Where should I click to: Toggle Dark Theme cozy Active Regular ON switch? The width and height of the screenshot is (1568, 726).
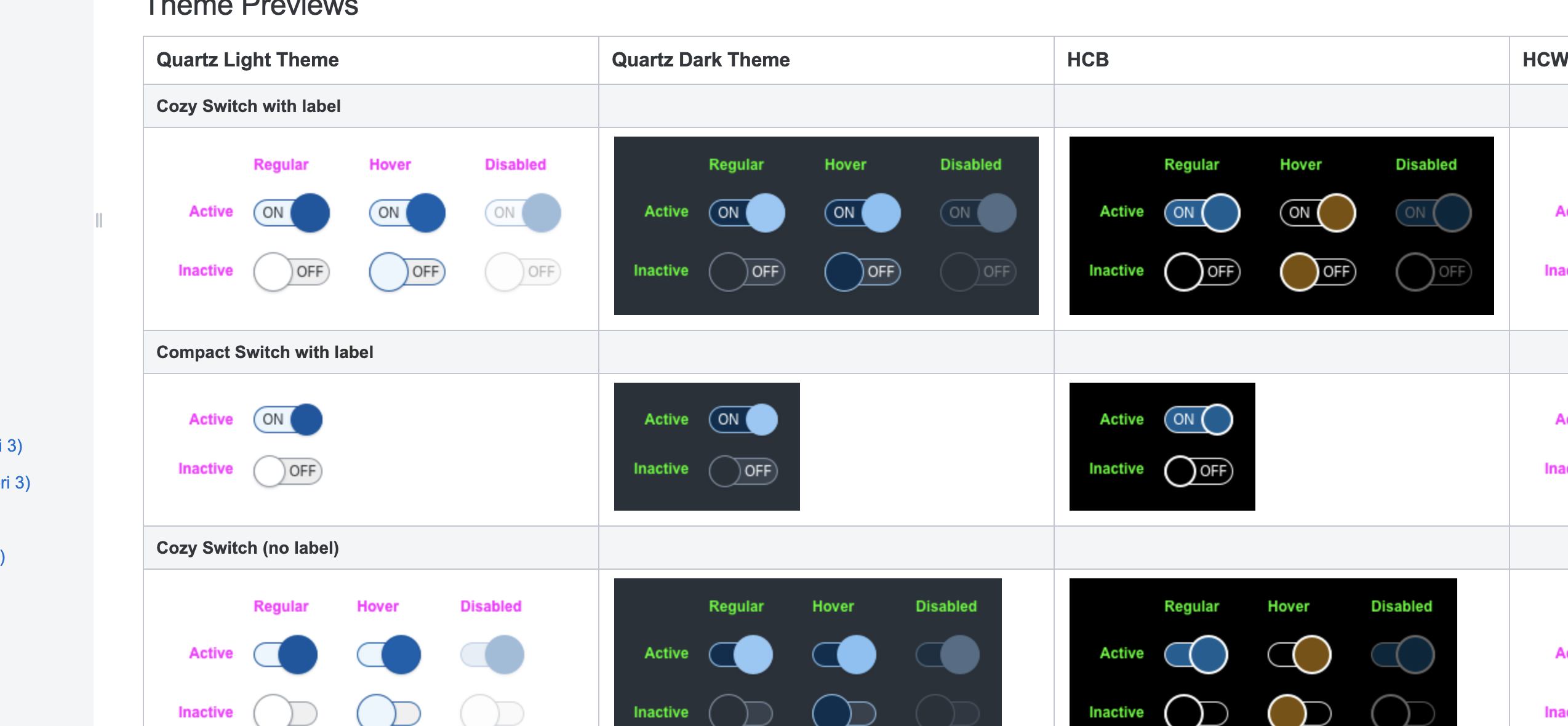click(746, 213)
